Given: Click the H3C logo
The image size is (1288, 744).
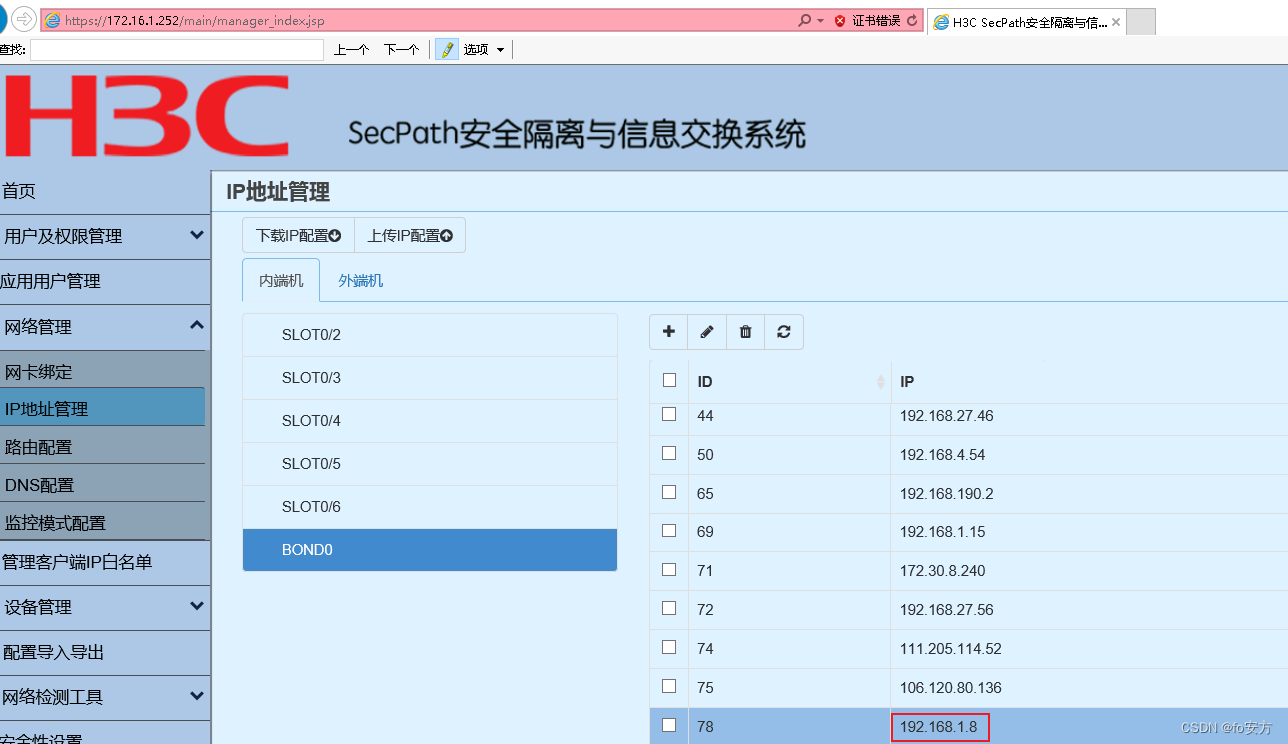Looking at the screenshot, I should pos(147,117).
